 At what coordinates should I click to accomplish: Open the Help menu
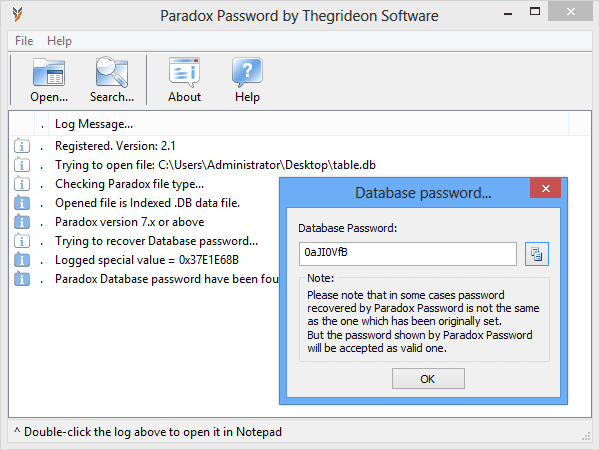[x=59, y=41]
